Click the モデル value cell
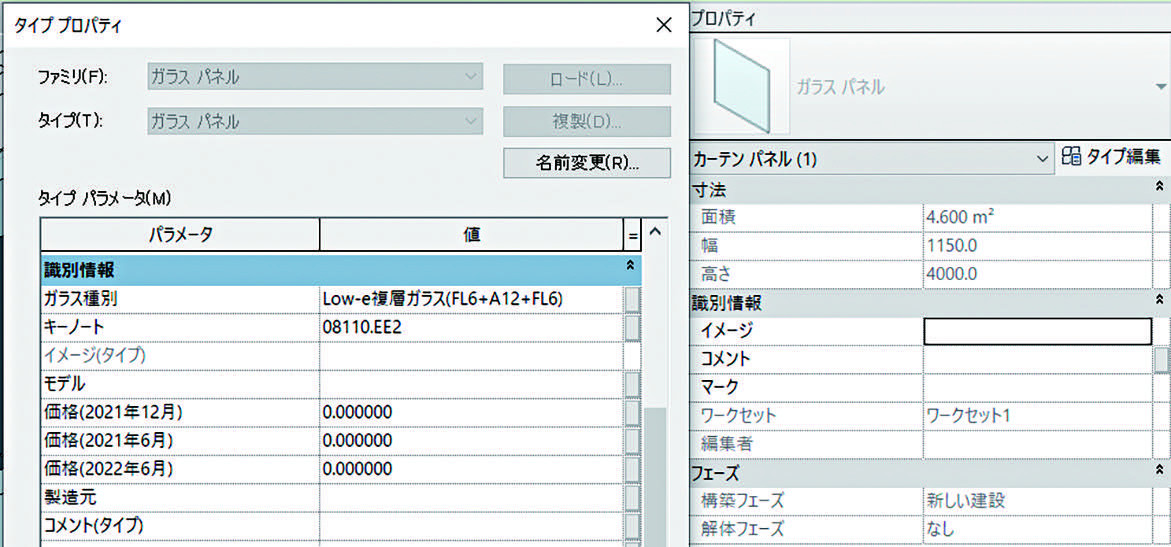 [x=472, y=384]
